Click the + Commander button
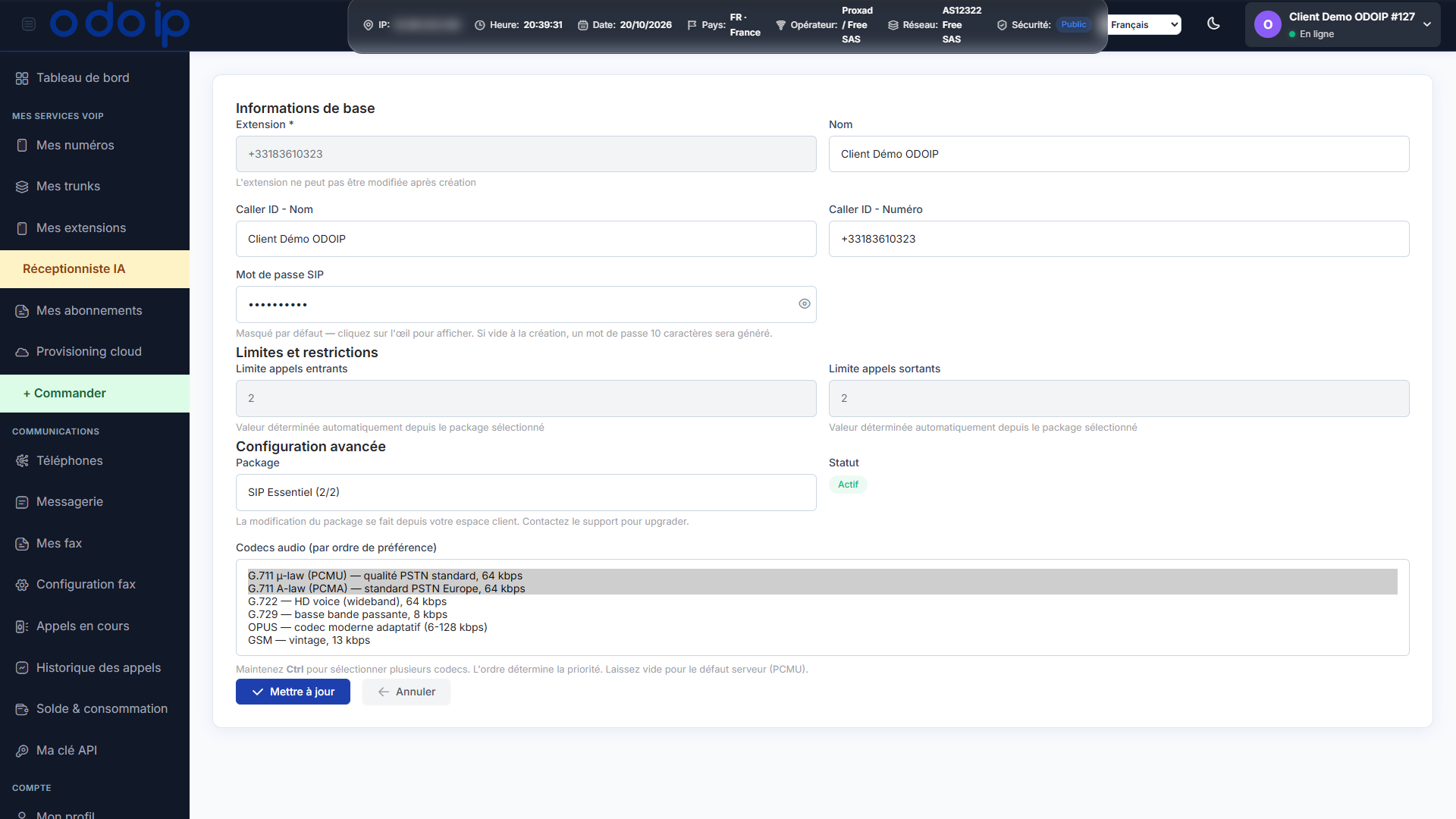Viewport: 1456px width, 819px height. pyautogui.click(x=95, y=394)
